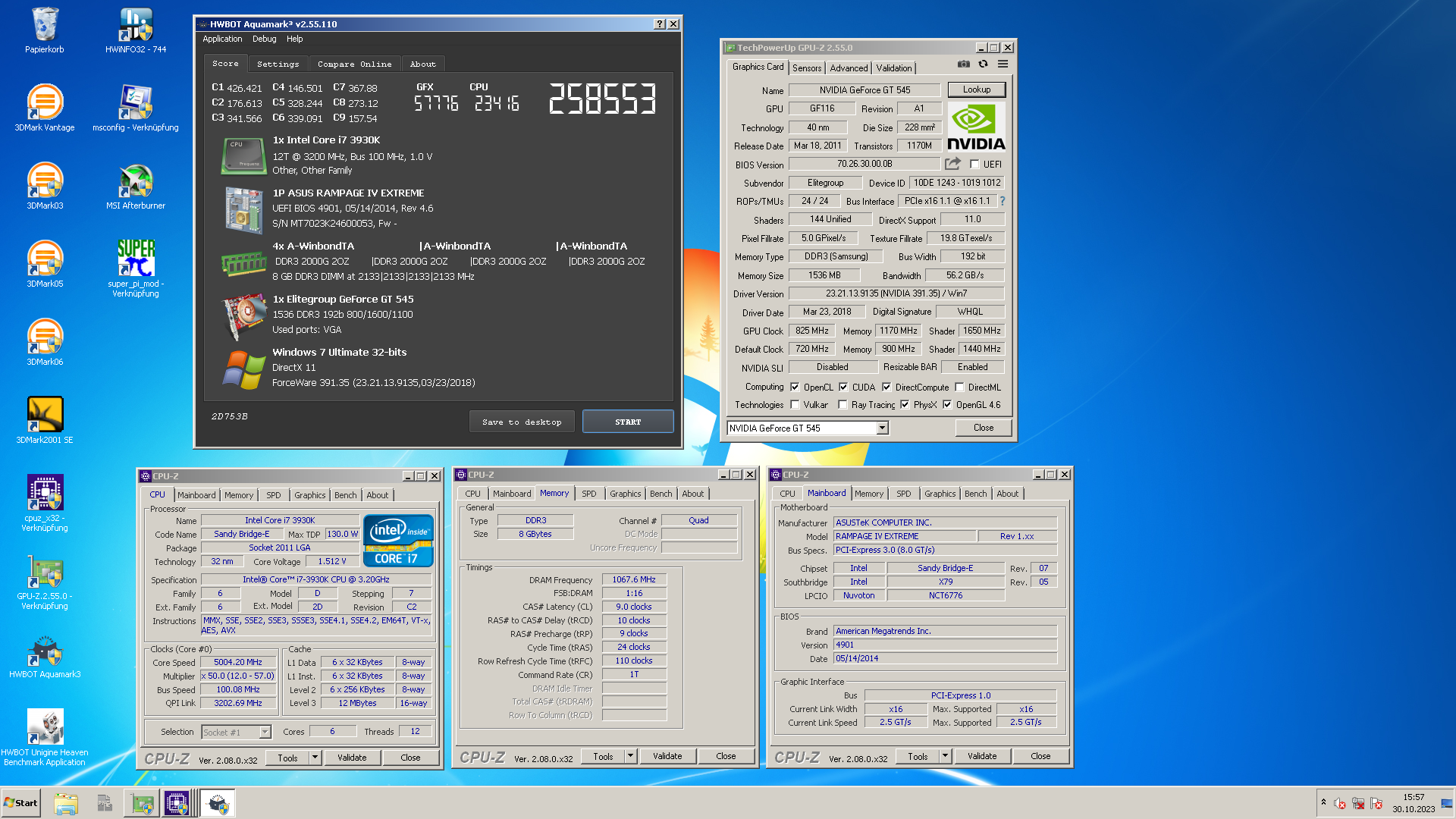Click GPU-Z refresh icon
This screenshot has height=819, width=1456.
(x=983, y=64)
